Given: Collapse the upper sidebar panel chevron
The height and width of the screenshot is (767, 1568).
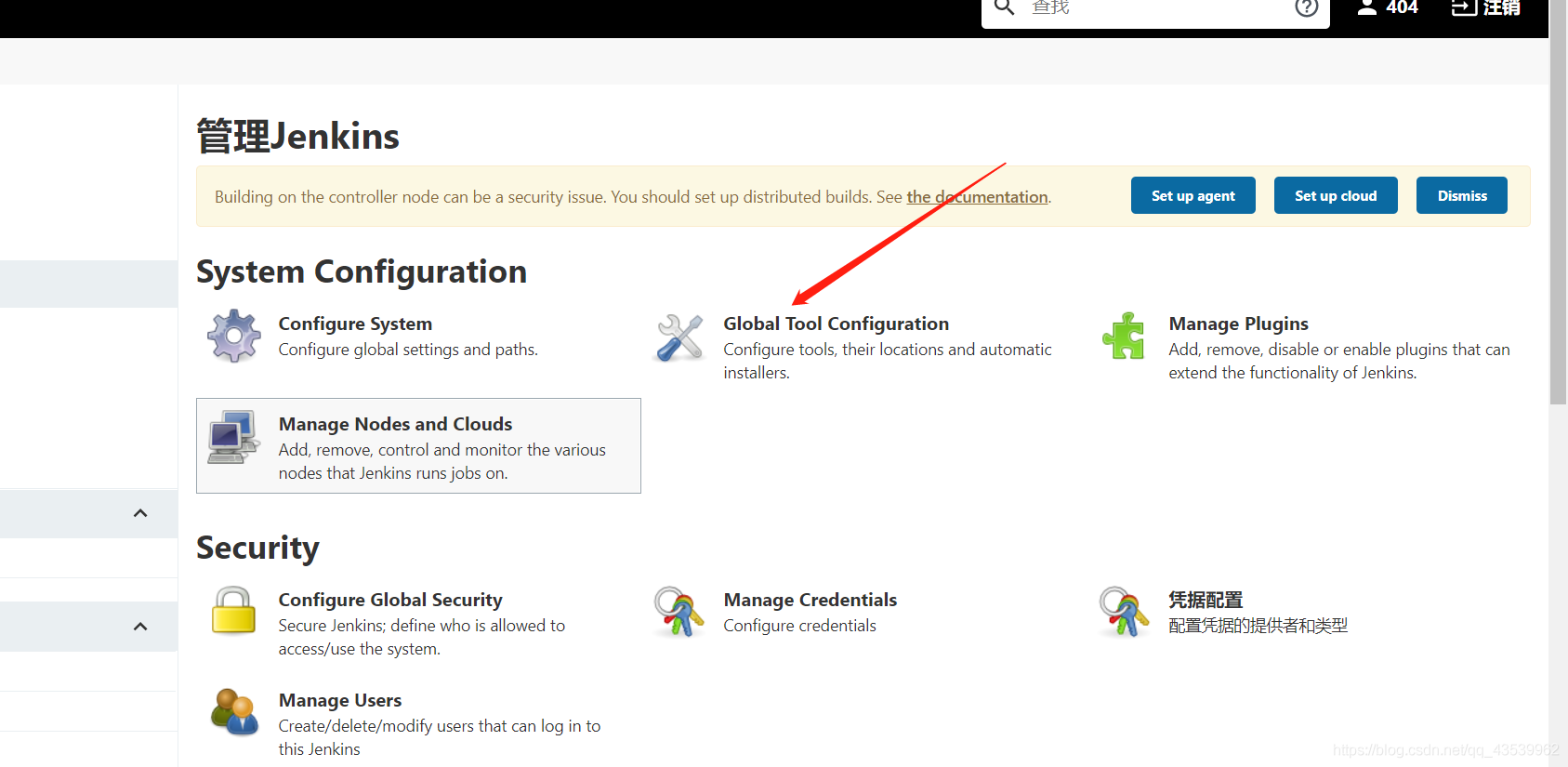Looking at the screenshot, I should [140, 513].
